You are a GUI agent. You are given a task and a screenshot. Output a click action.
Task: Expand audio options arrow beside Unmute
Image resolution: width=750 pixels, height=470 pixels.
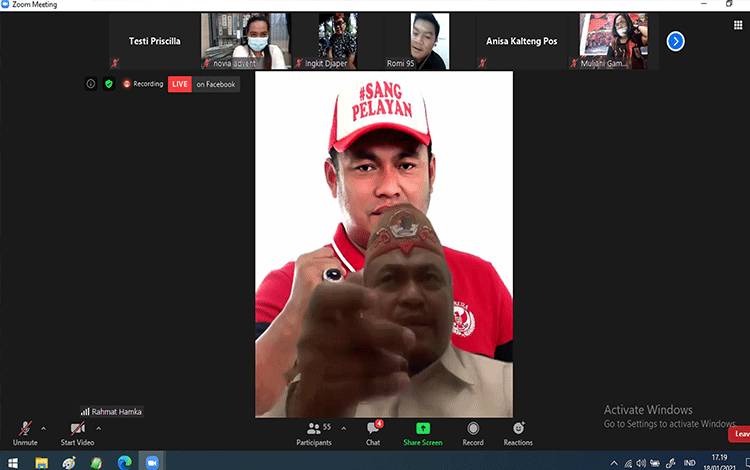point(44,428)
